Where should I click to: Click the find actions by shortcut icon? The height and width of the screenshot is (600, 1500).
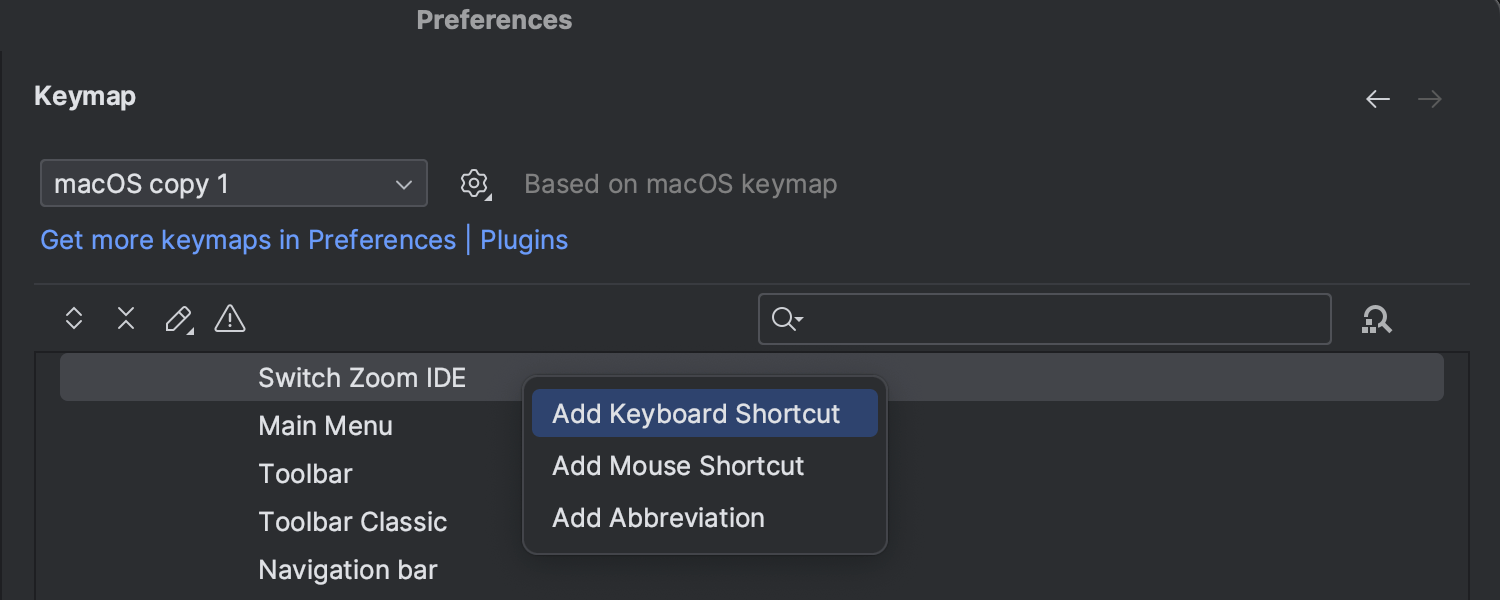[1376, 319]
